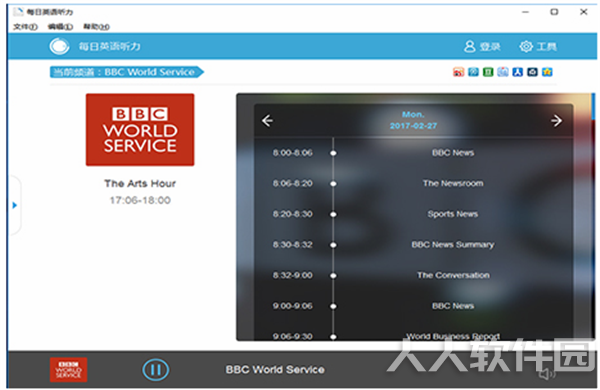Click the dark navy share icon
The width and height of the screenshot is (600, 390).
532,72
